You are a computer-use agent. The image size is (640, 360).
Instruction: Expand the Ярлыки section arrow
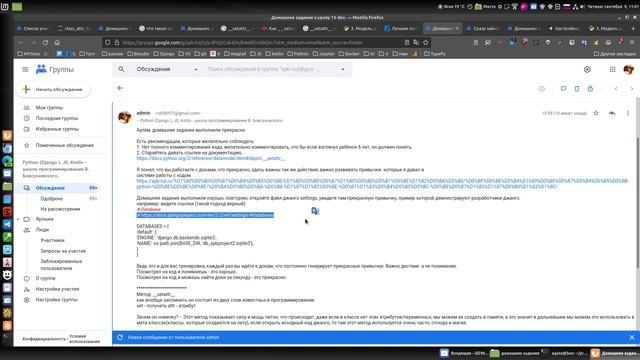(18, 219)
